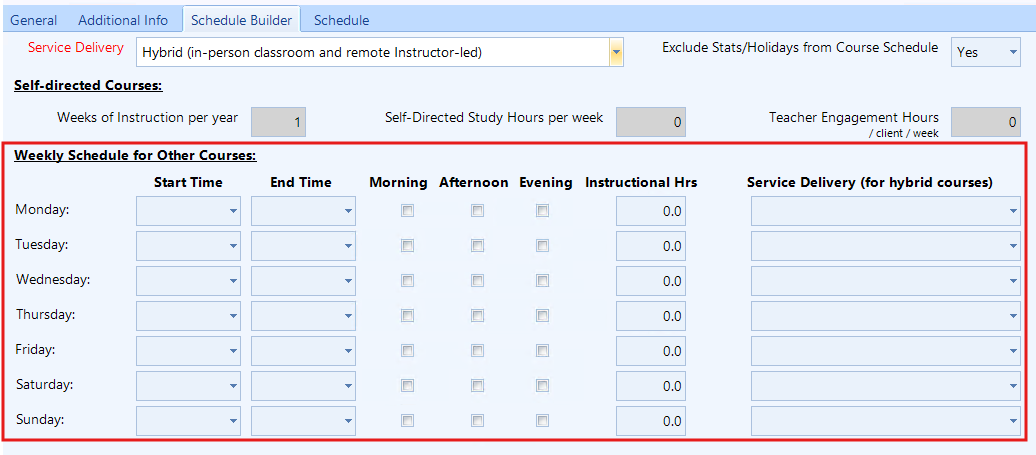Check Wednesday Morning checkbox
Viewport: 1036px width, 455px height.
tap(408, 281)
